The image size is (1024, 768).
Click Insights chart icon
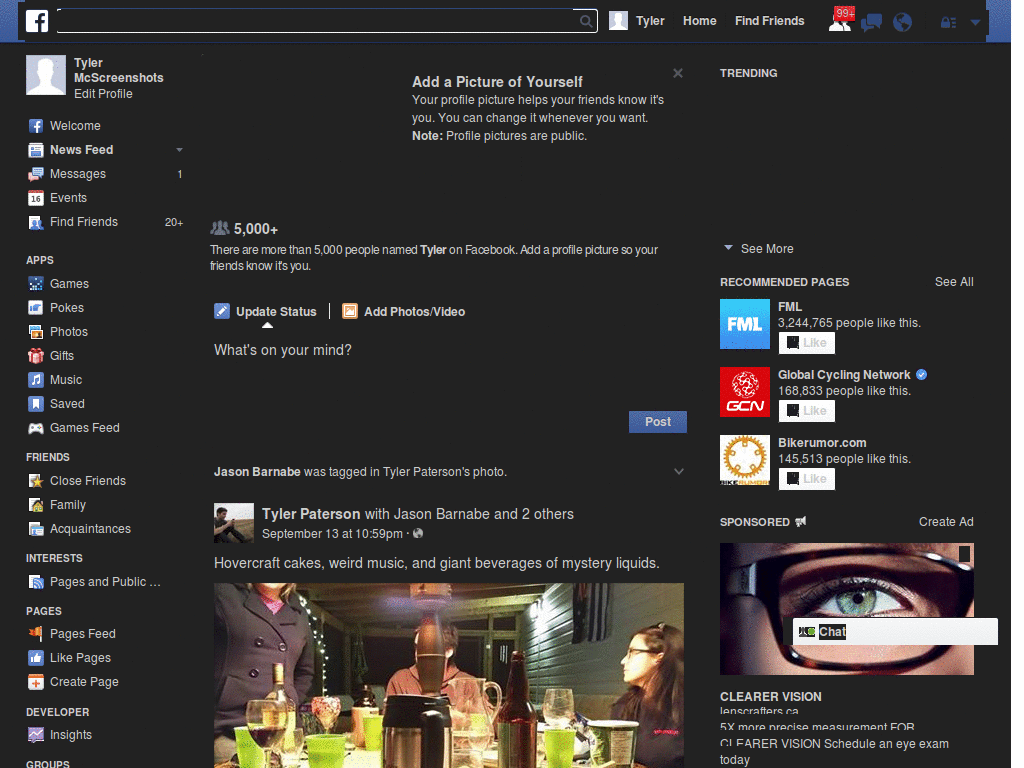[36, 735]
